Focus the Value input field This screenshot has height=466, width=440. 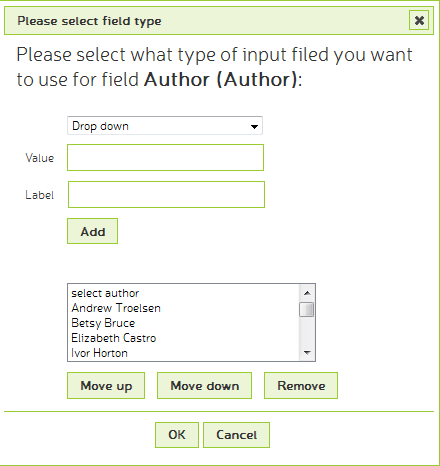[165, 158]
